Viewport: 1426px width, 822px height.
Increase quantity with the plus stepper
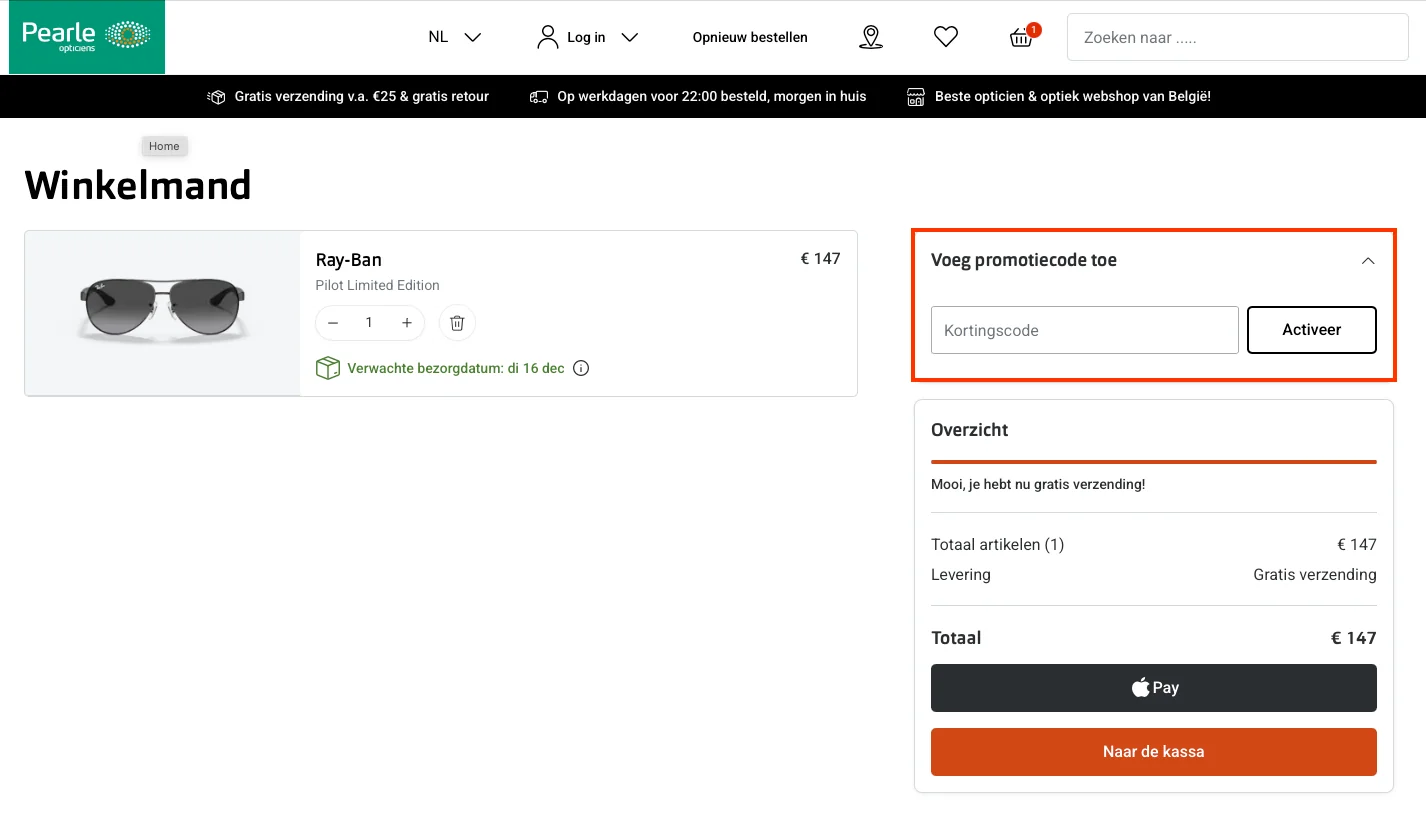click(407, 322)
